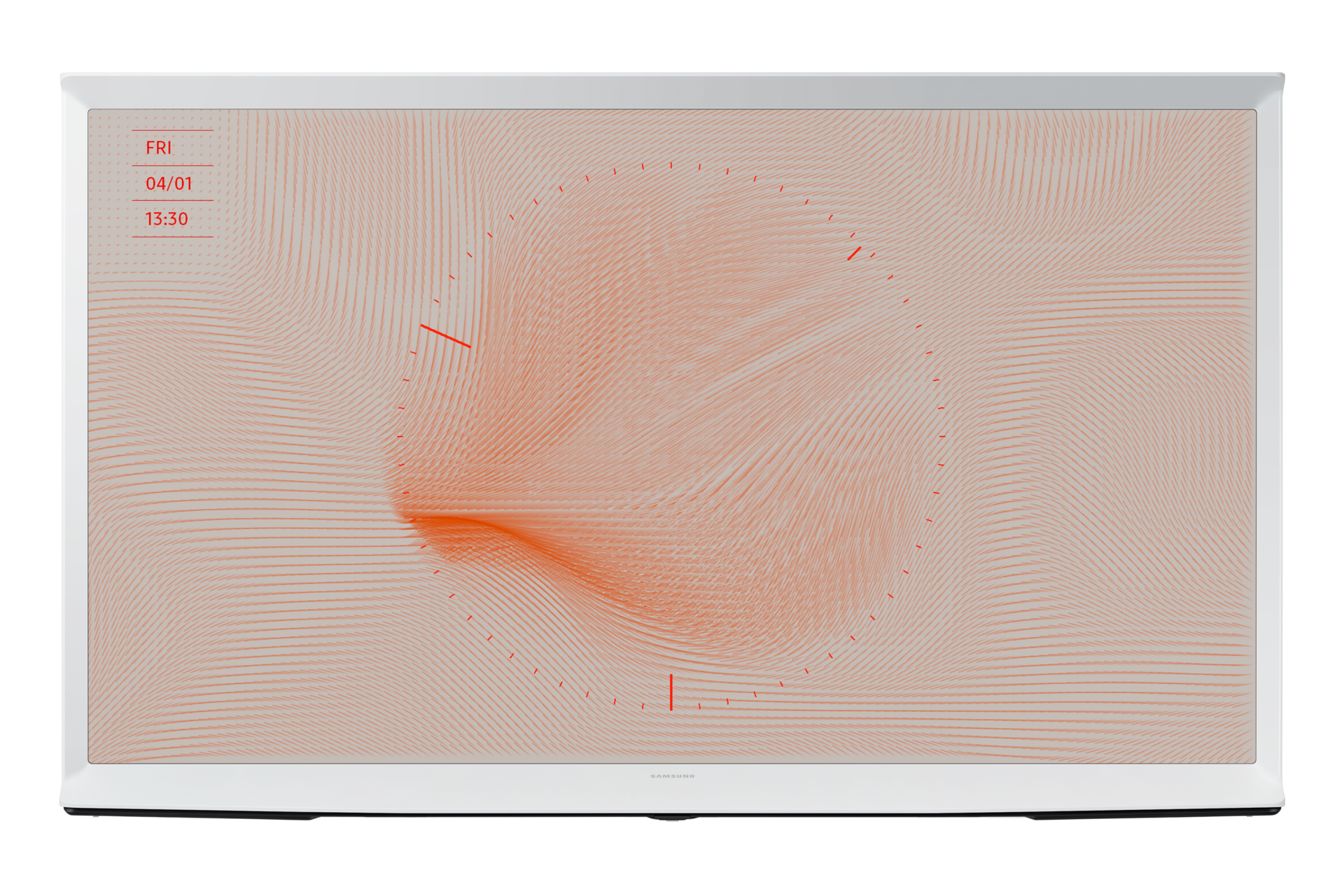The image size is (1344, 896).
Task: Click the short hour marker near one o'clock
Action: [854, 253]
